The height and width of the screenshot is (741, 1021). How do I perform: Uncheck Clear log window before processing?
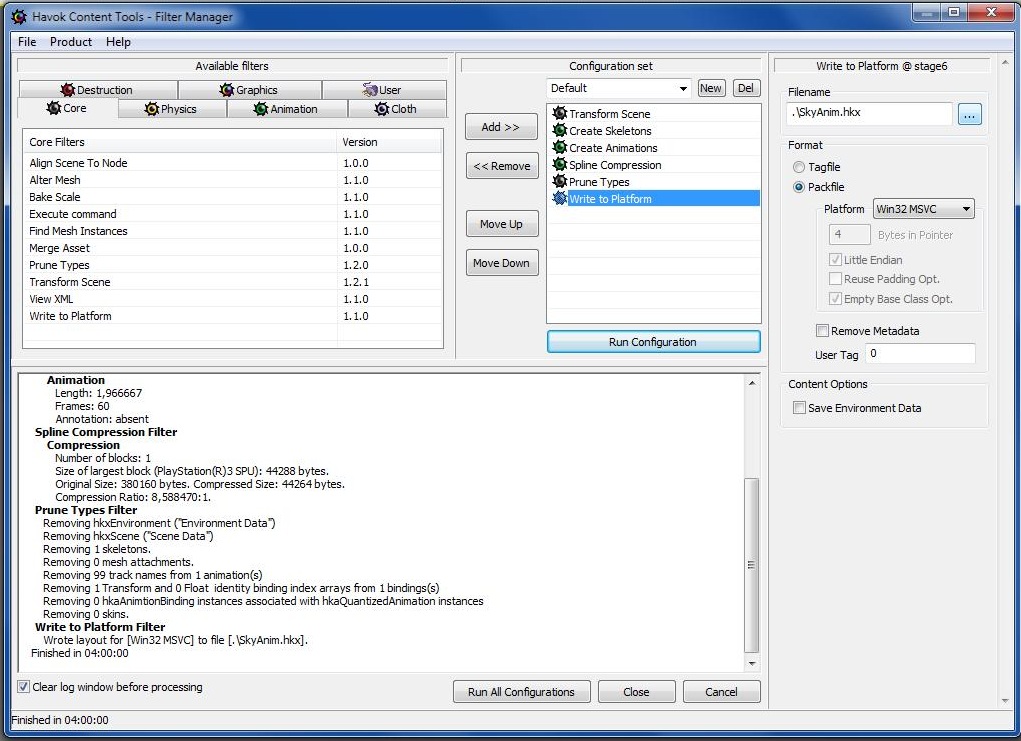pyautogui.click(x=23, y=686)
